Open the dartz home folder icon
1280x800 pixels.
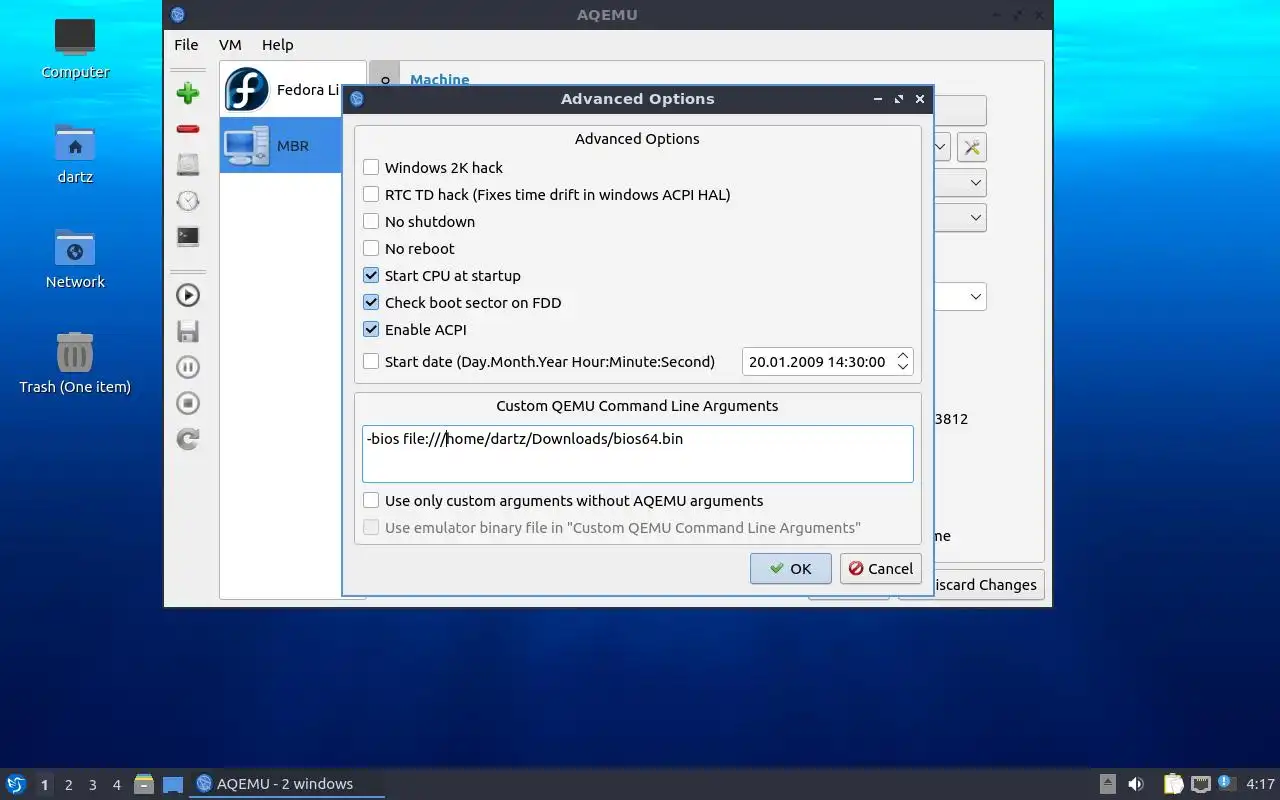(75, 153)
